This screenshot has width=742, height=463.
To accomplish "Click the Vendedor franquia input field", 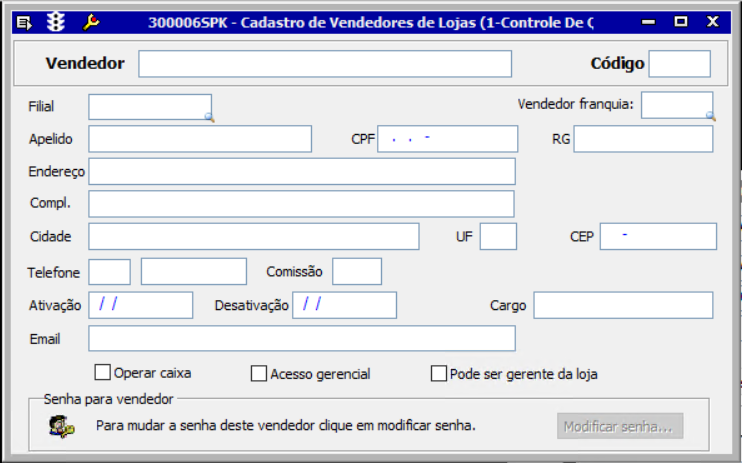I will (x=677, y=105).
